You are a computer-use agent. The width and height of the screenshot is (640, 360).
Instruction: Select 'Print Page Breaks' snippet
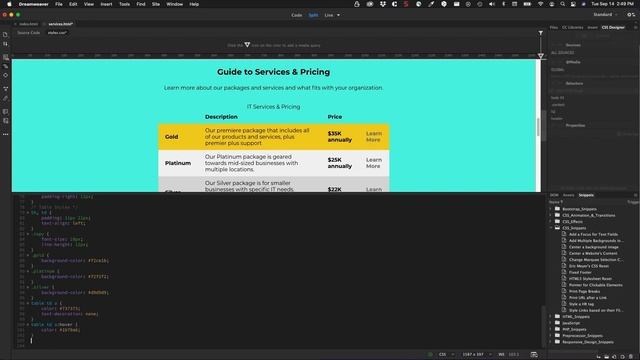tap(584, 291)
